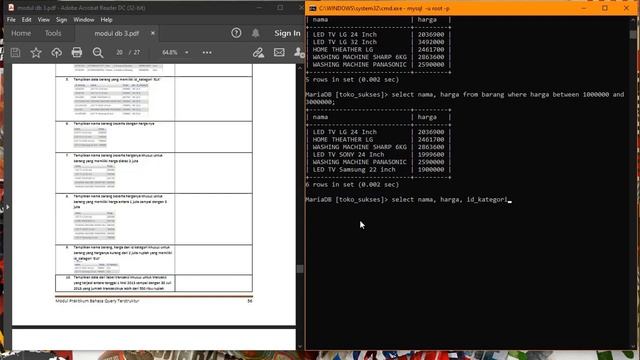Open the File menu in Acrobat Reader
640x360 pixels.
(x=11, y=20)
